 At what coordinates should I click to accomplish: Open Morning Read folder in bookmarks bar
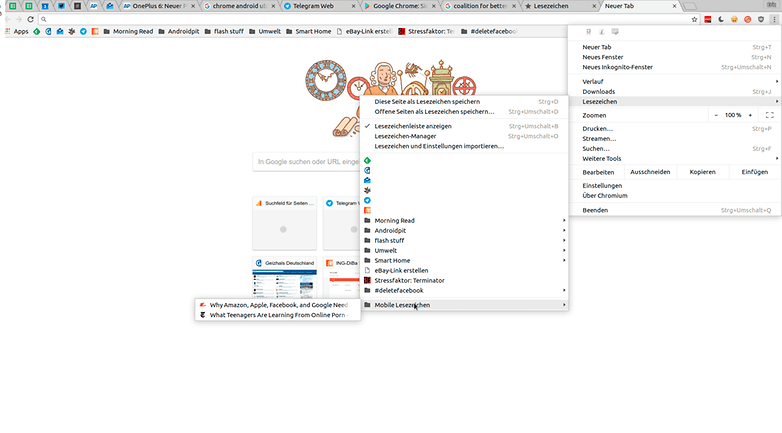click(x=128, y=31)
